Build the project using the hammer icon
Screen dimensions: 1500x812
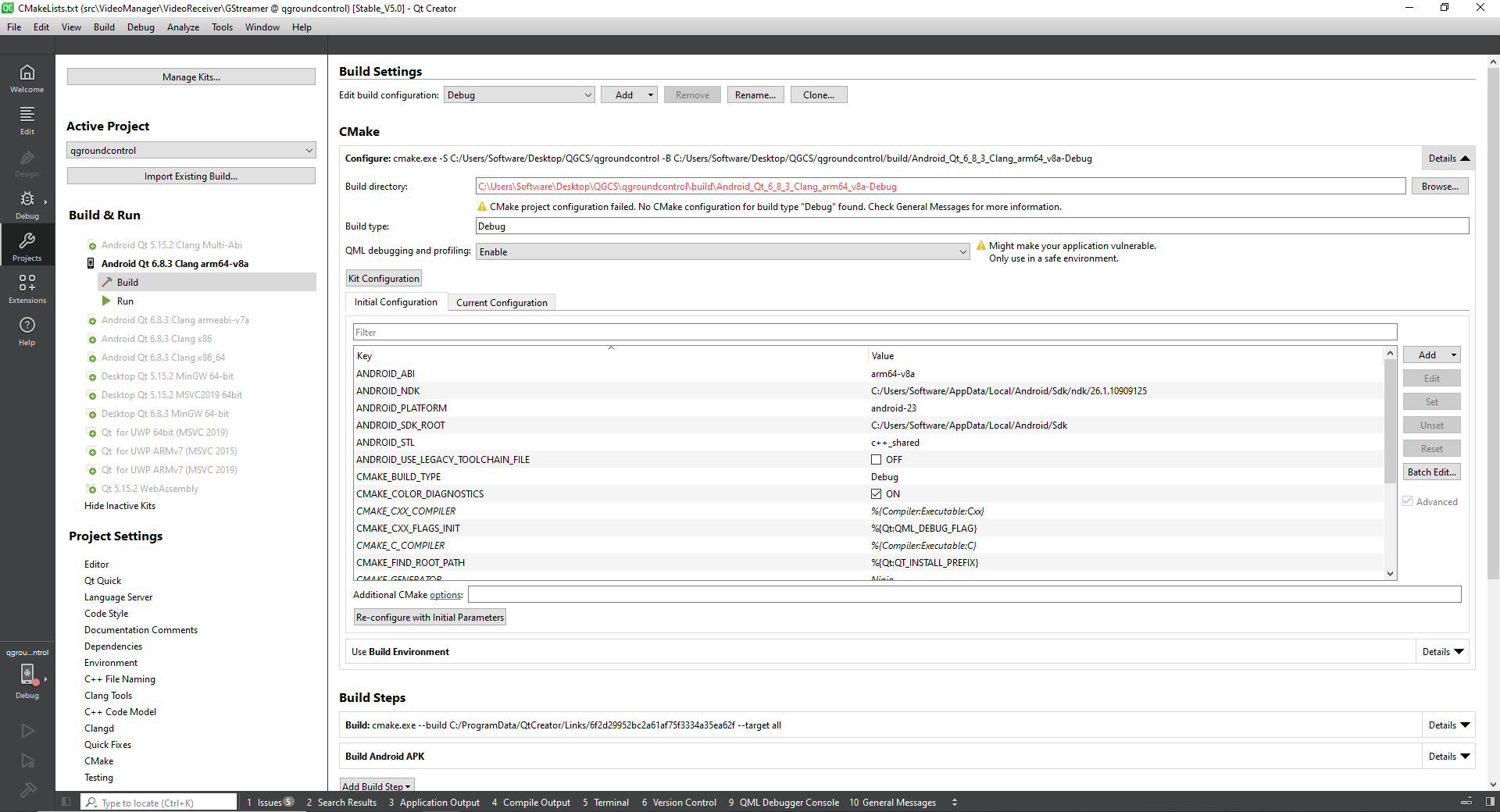pos(27,790)
